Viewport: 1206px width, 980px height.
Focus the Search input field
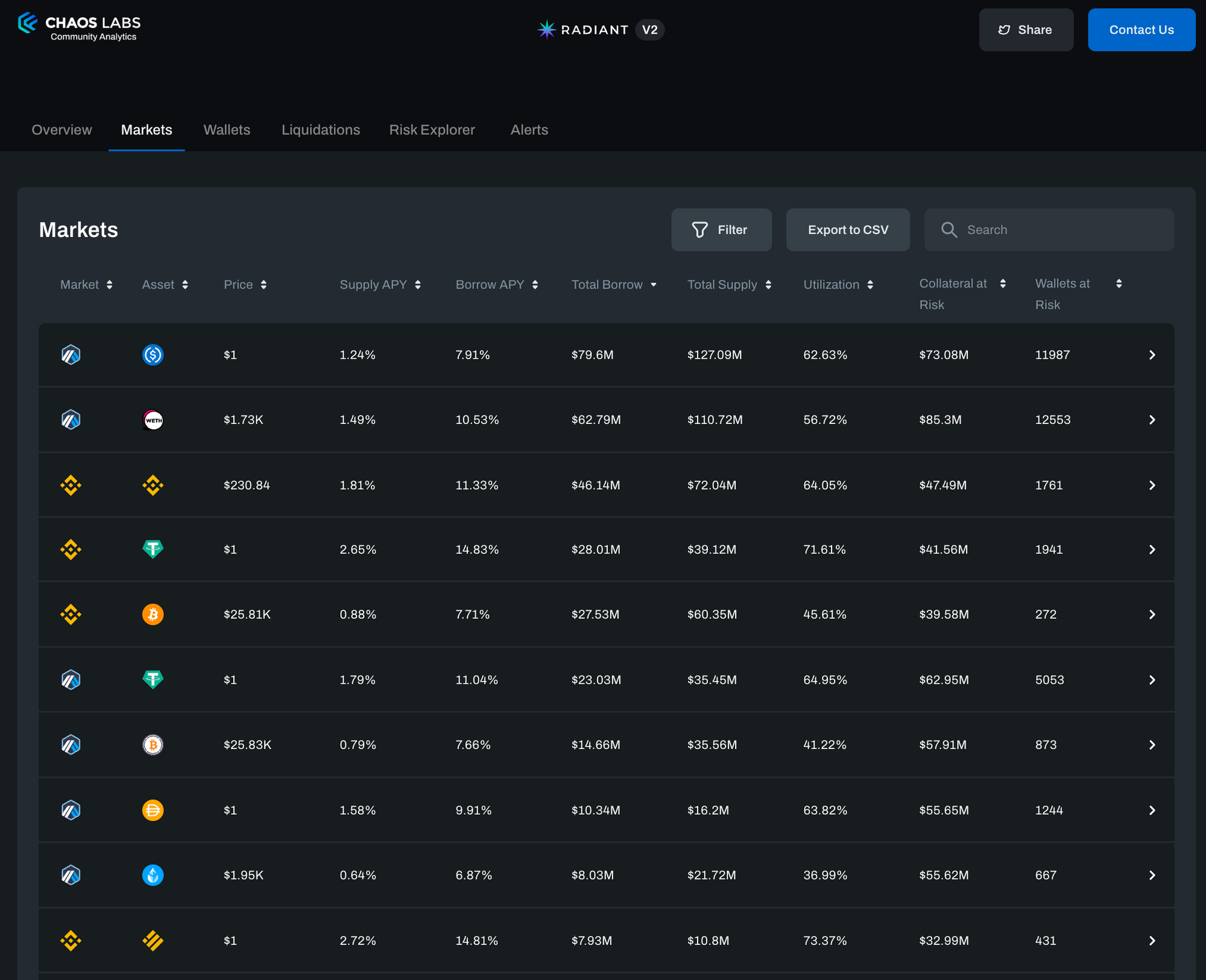[1061, 230]
